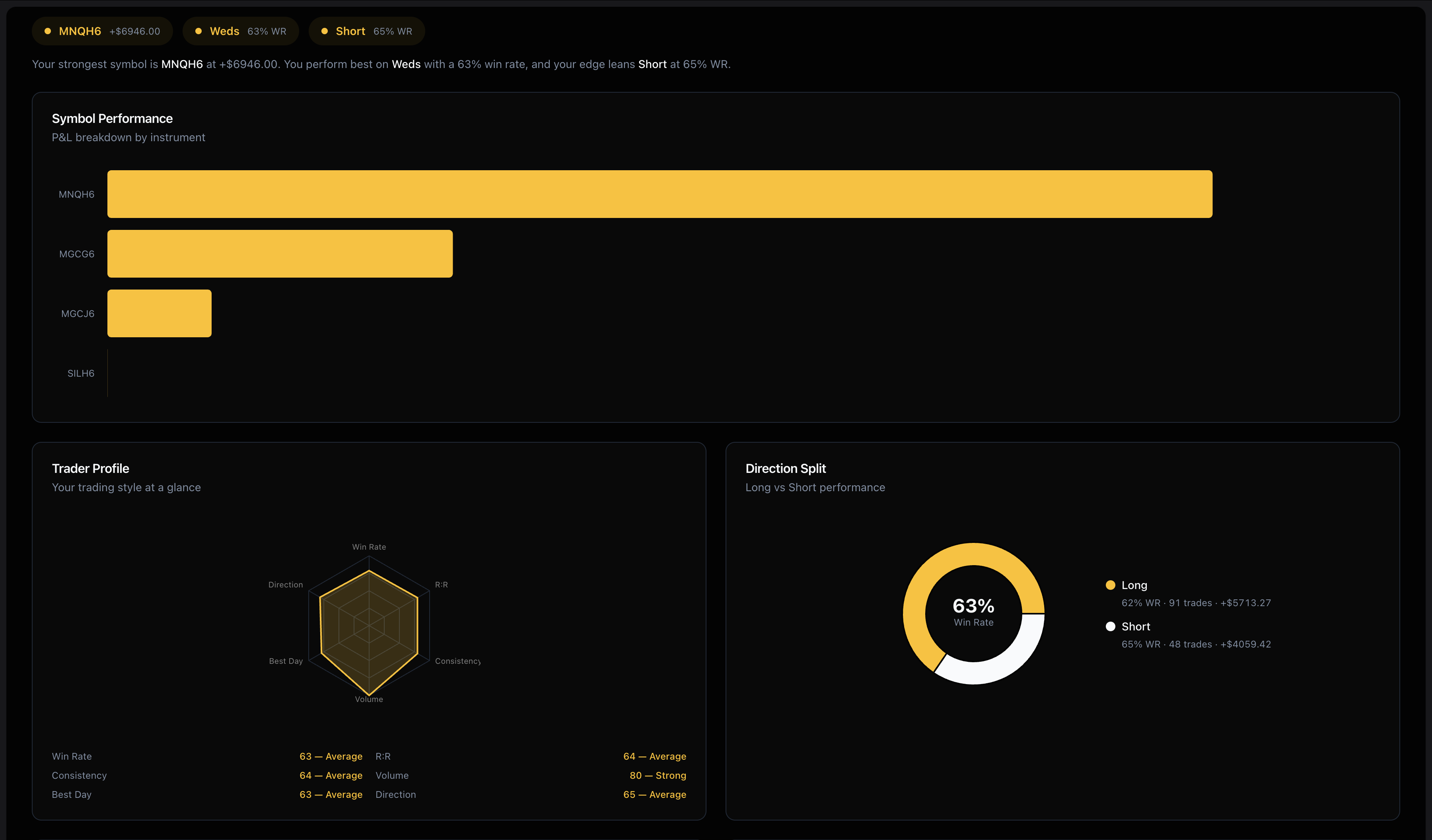The width and height of the screenshot is (1432, 840).
Task: Expand the Trader Profile panel
Action: [x=90, y=468]
